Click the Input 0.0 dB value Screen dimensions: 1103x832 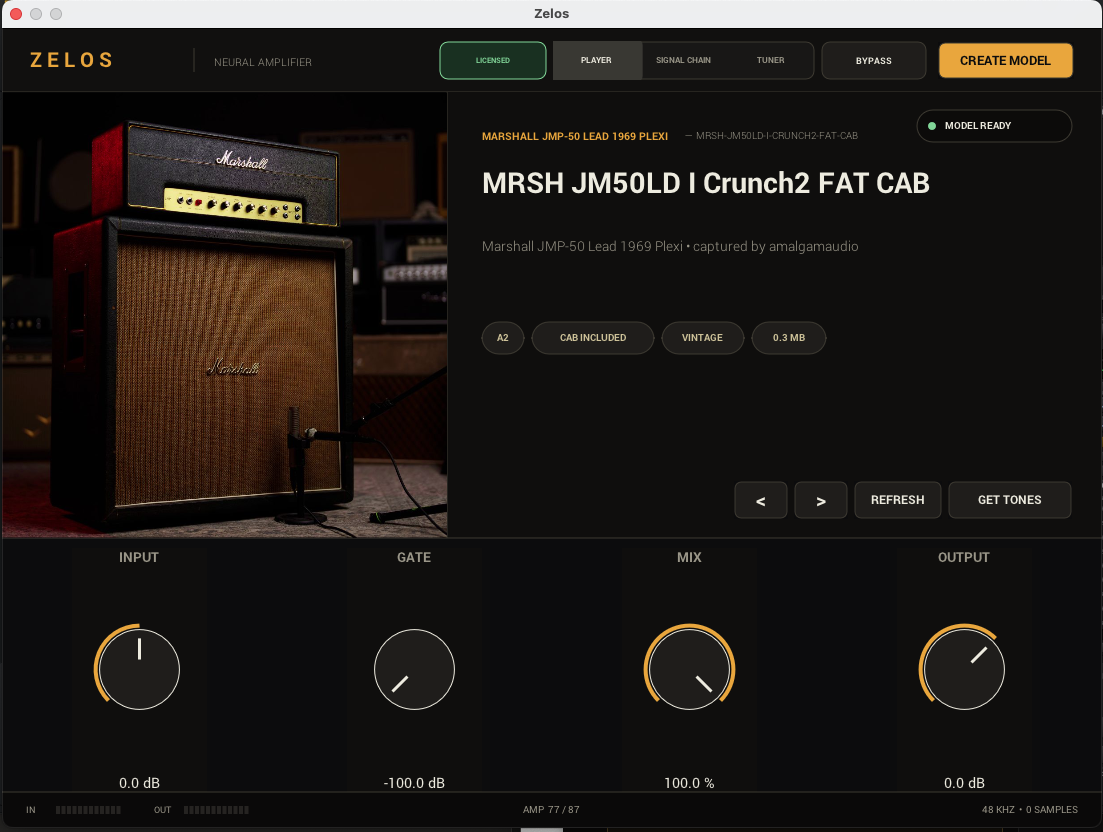coord(139,783)
